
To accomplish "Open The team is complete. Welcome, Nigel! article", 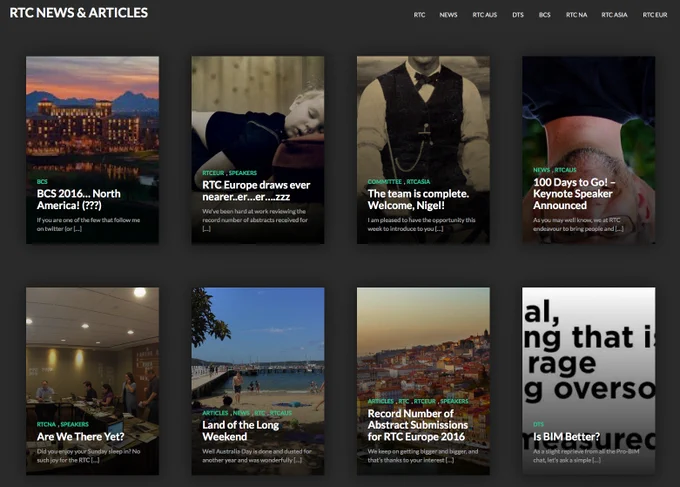I will (418, 199).
